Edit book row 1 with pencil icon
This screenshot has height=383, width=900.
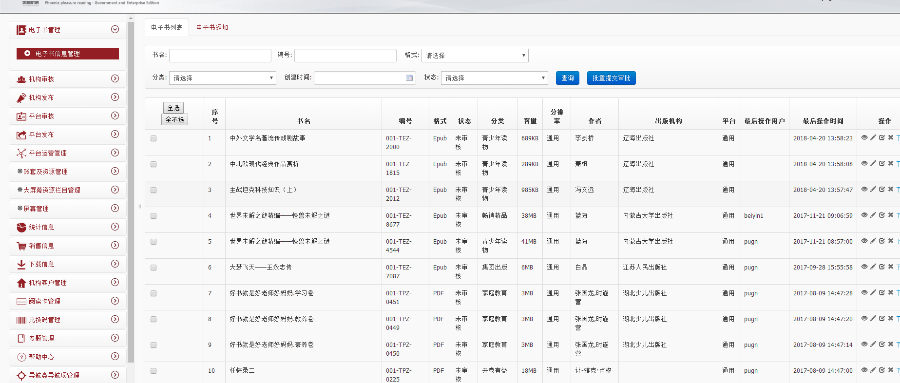pos(873,138)
